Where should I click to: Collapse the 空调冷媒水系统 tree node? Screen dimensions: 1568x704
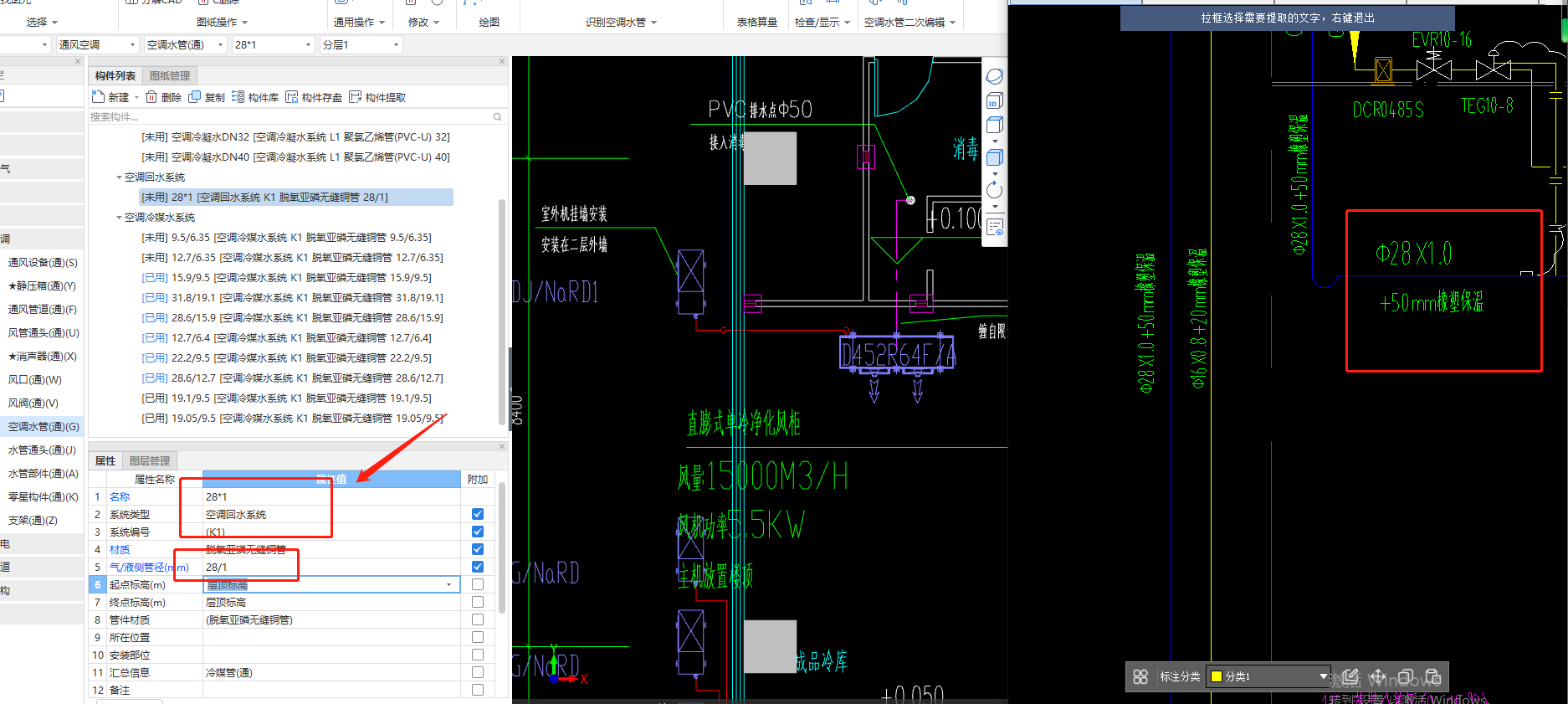(x=119, y=218)
